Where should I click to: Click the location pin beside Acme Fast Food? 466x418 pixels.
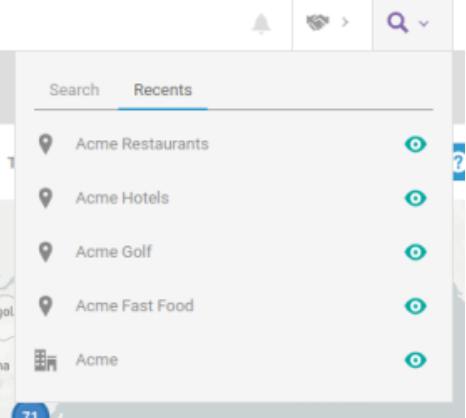[x=46, y=306]
